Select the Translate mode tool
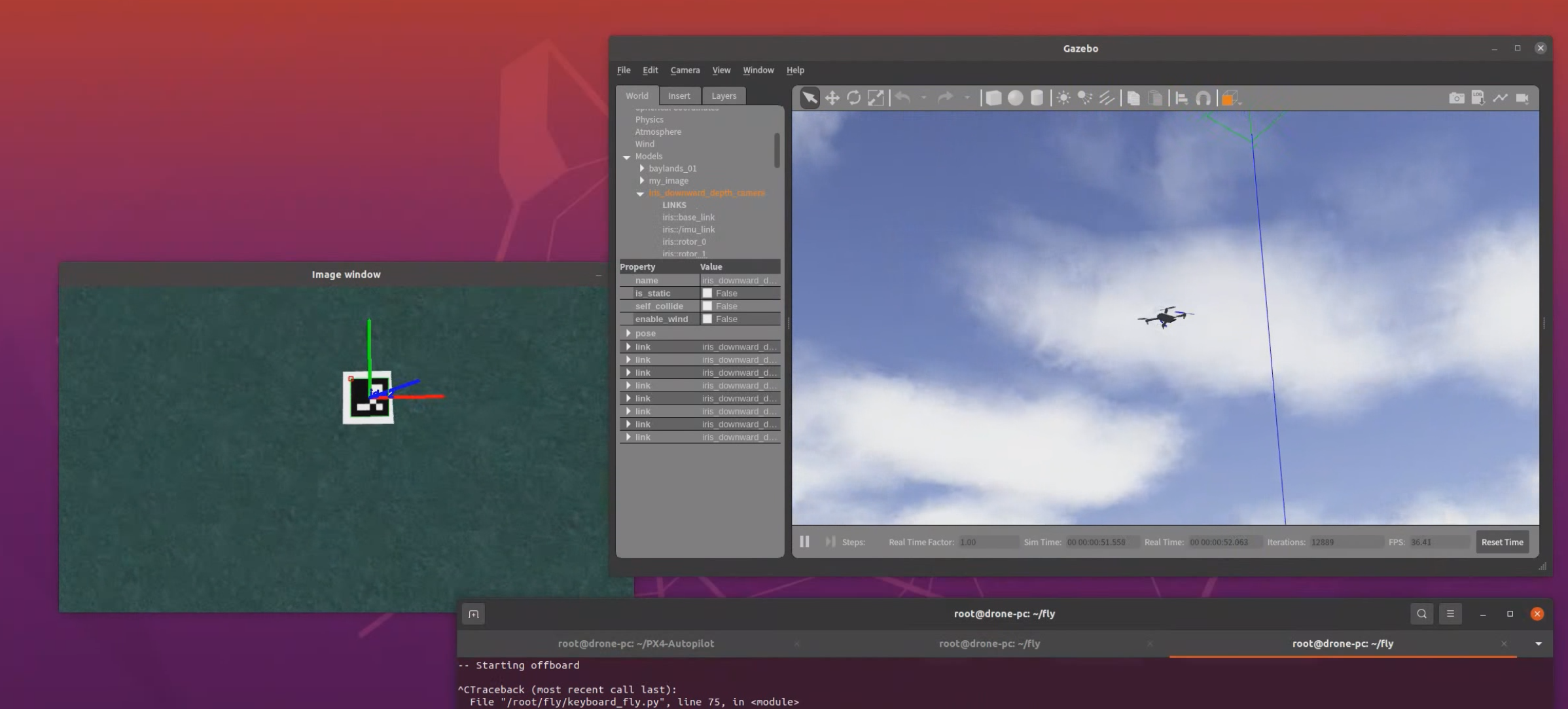Image resolution: width=1568 pixels, height=709 pixels. (x=832, y=98)
